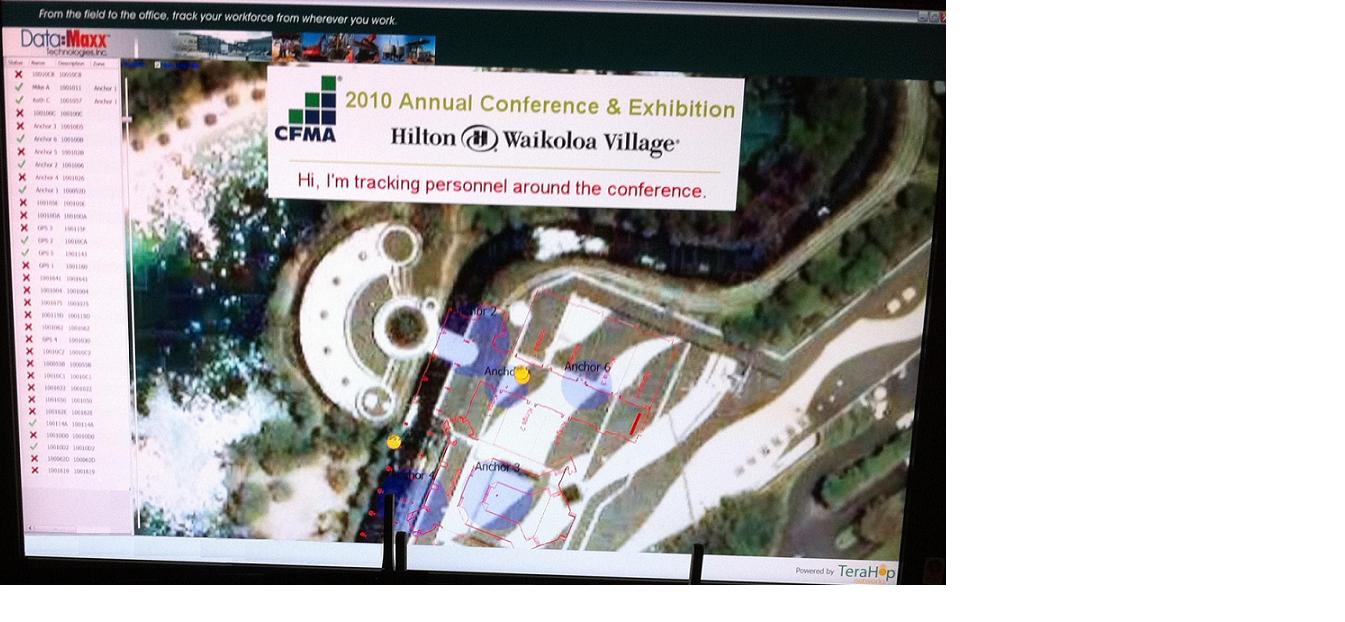Click the green check status icon for Anchor 2
This screenshot has width=1345, height=622.
pyautogui.click(x=21, y=164)
